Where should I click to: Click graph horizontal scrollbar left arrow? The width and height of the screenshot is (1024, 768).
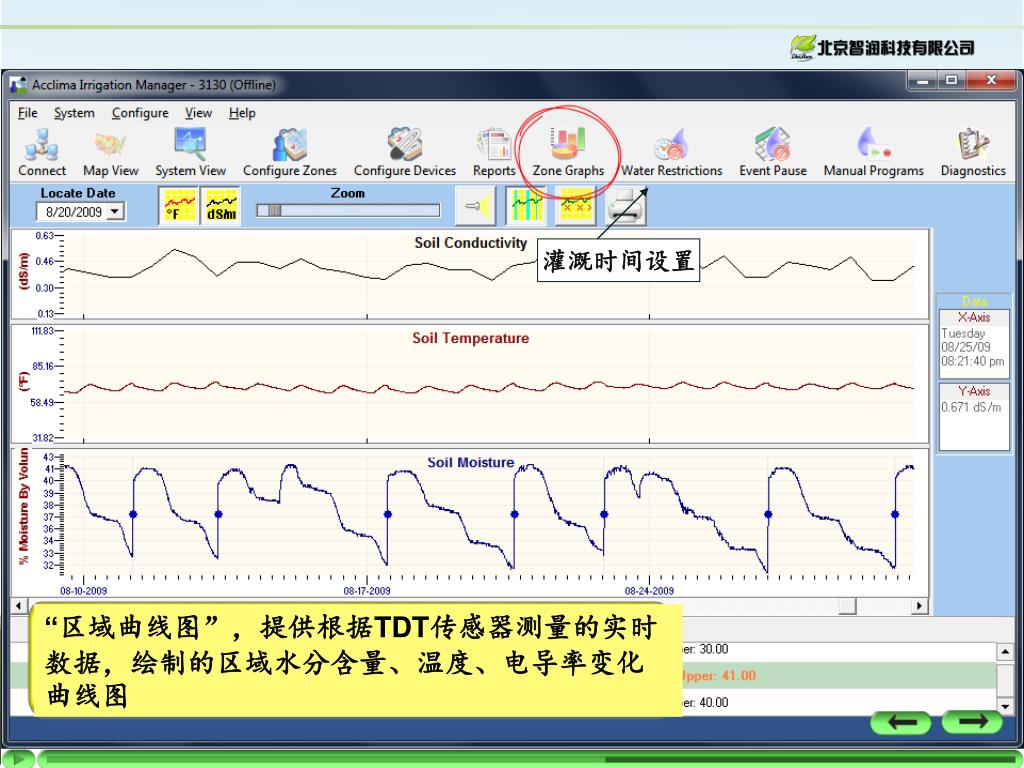pyautogui.click(x=19, y=606)
